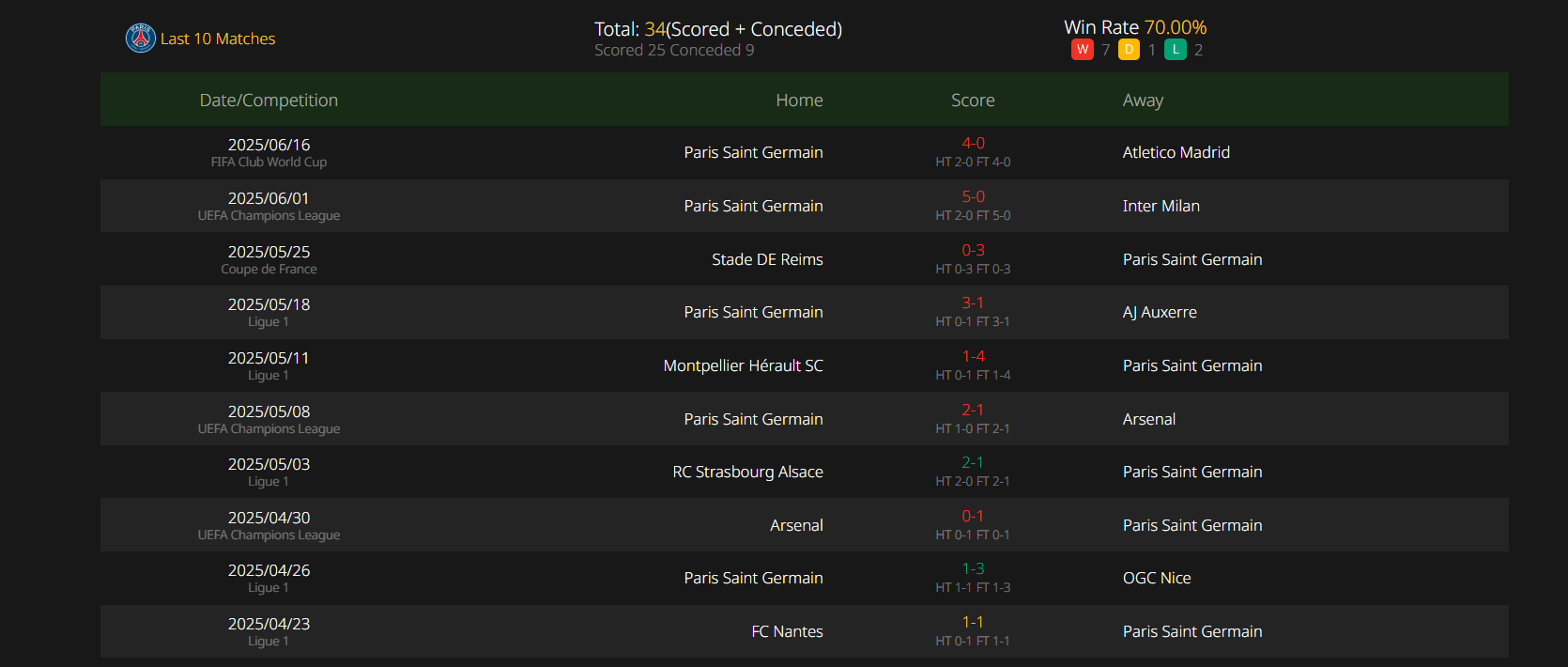Screen dimensions: 1568x667
Task: Click the 5-0 score of the Inter Milan match
Action: [973, 197]
